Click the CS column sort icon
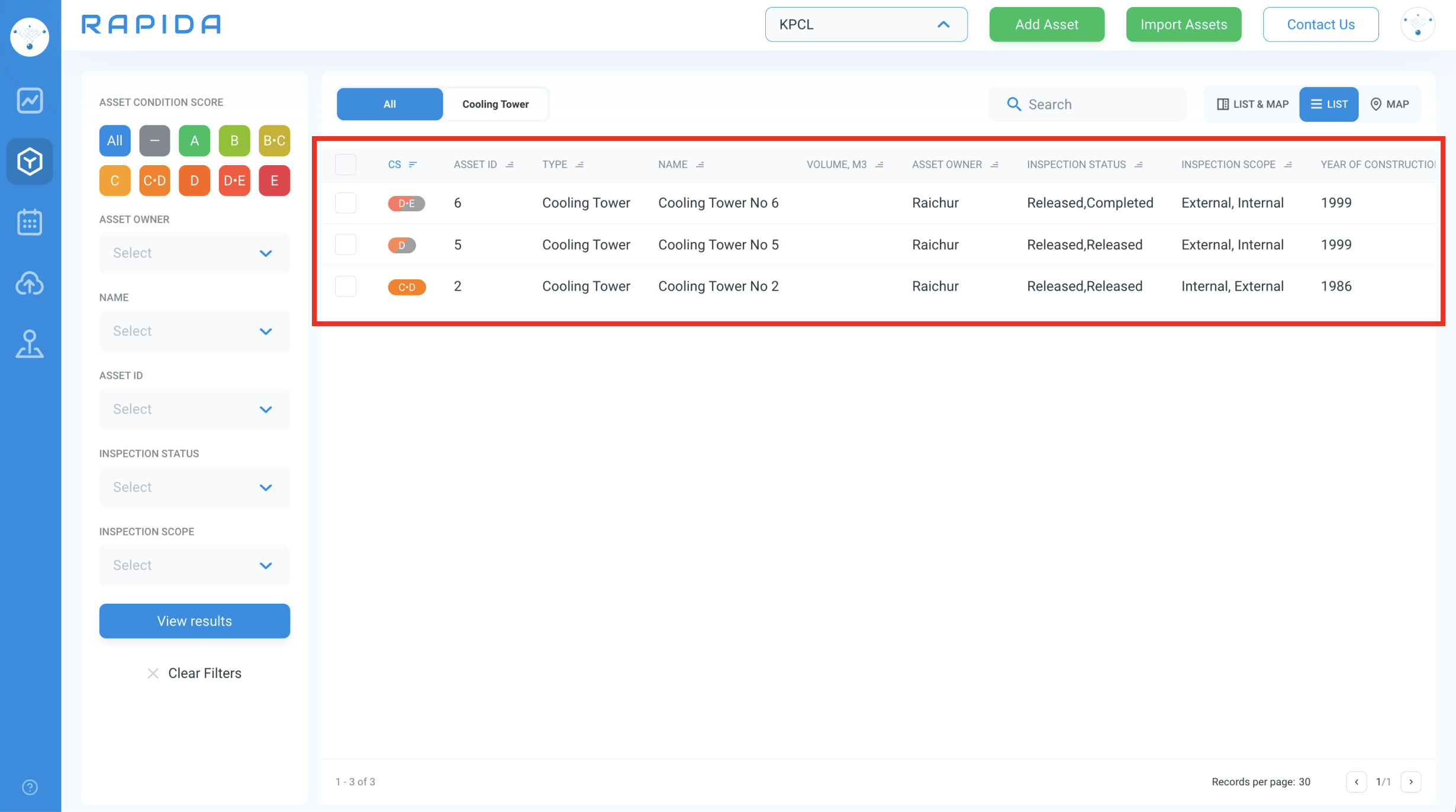The width and height of the screenshot is (1456, 812). point(413,165)
